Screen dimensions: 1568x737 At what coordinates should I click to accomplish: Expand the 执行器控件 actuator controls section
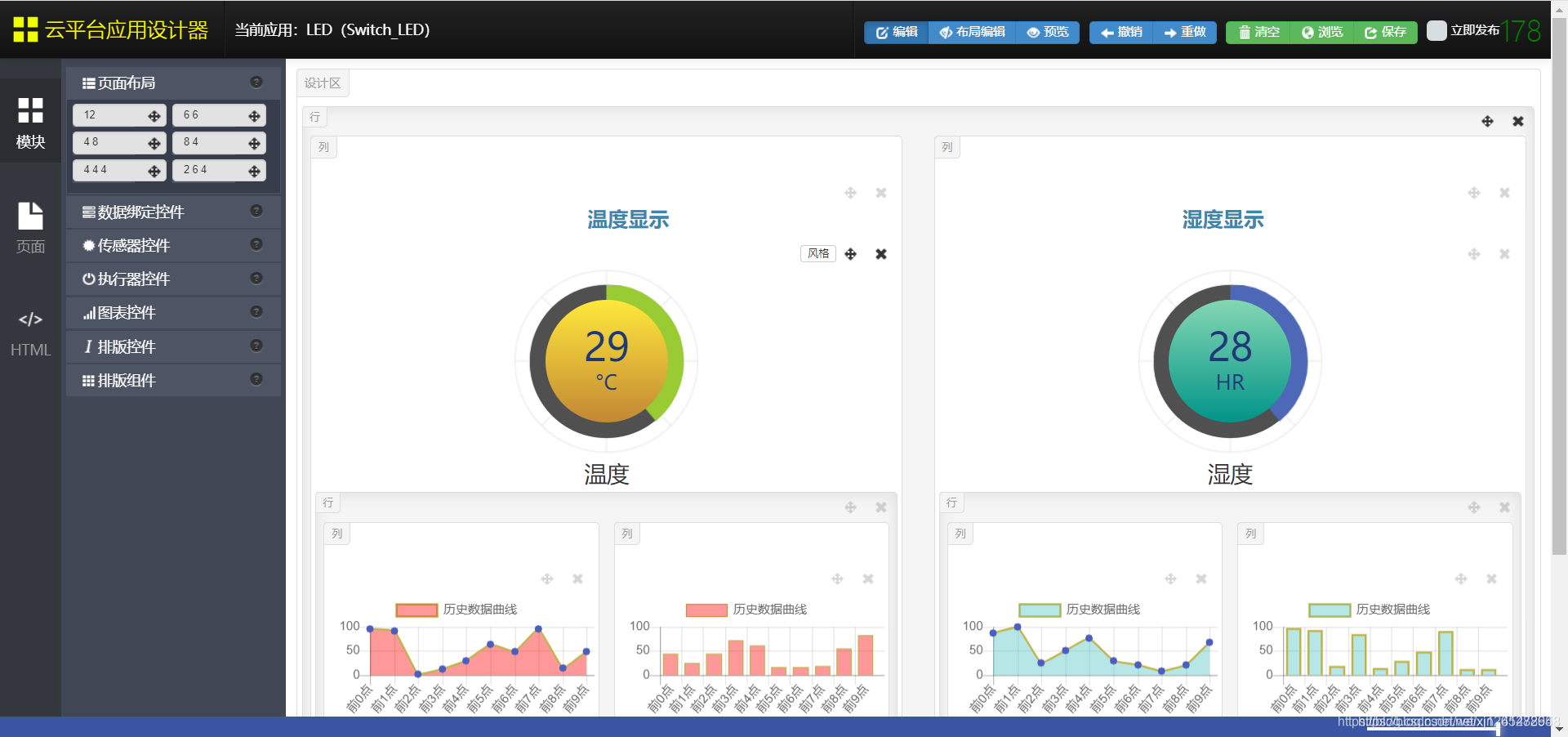point(173,279)
